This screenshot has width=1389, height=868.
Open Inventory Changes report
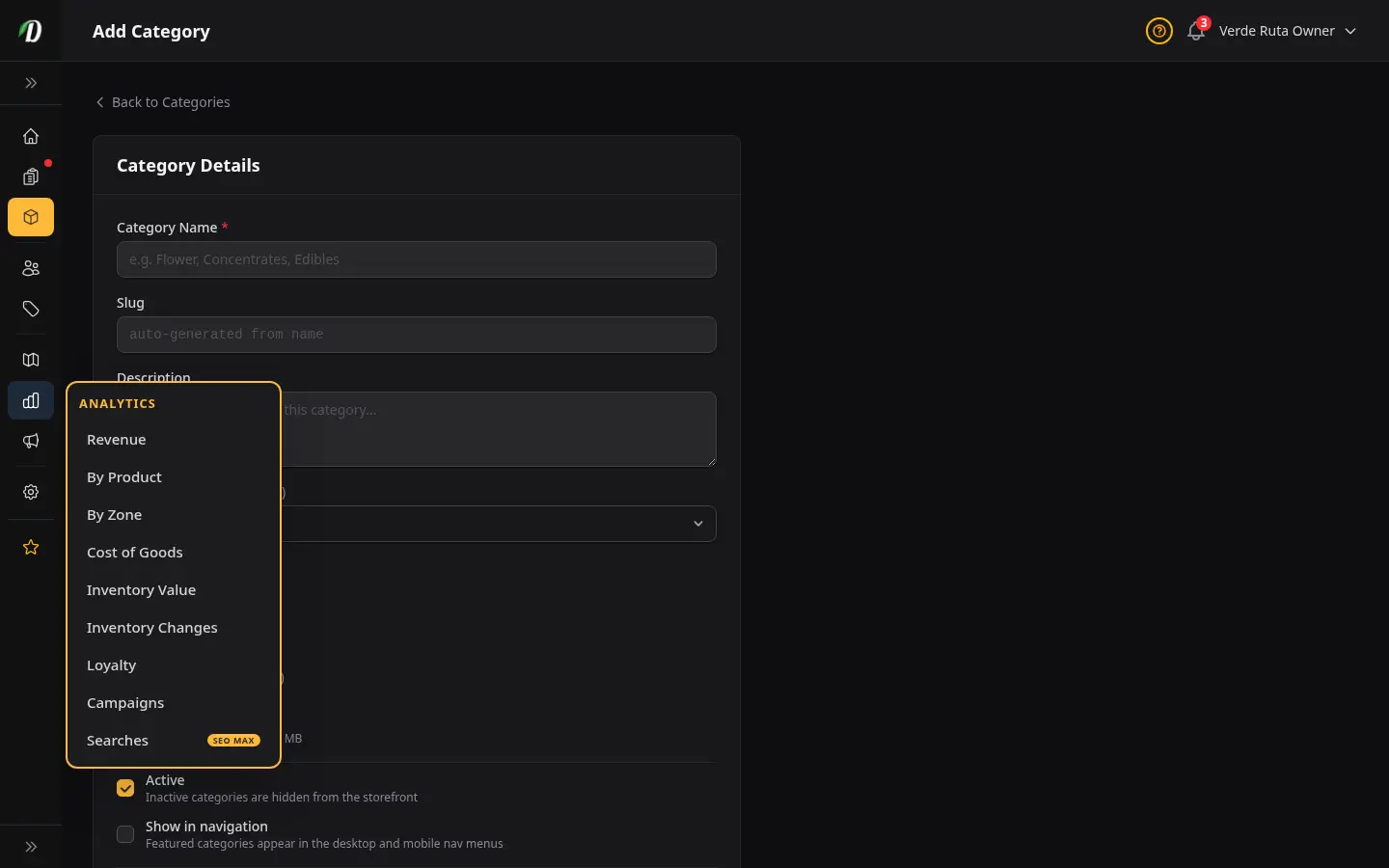click(174, 628)
